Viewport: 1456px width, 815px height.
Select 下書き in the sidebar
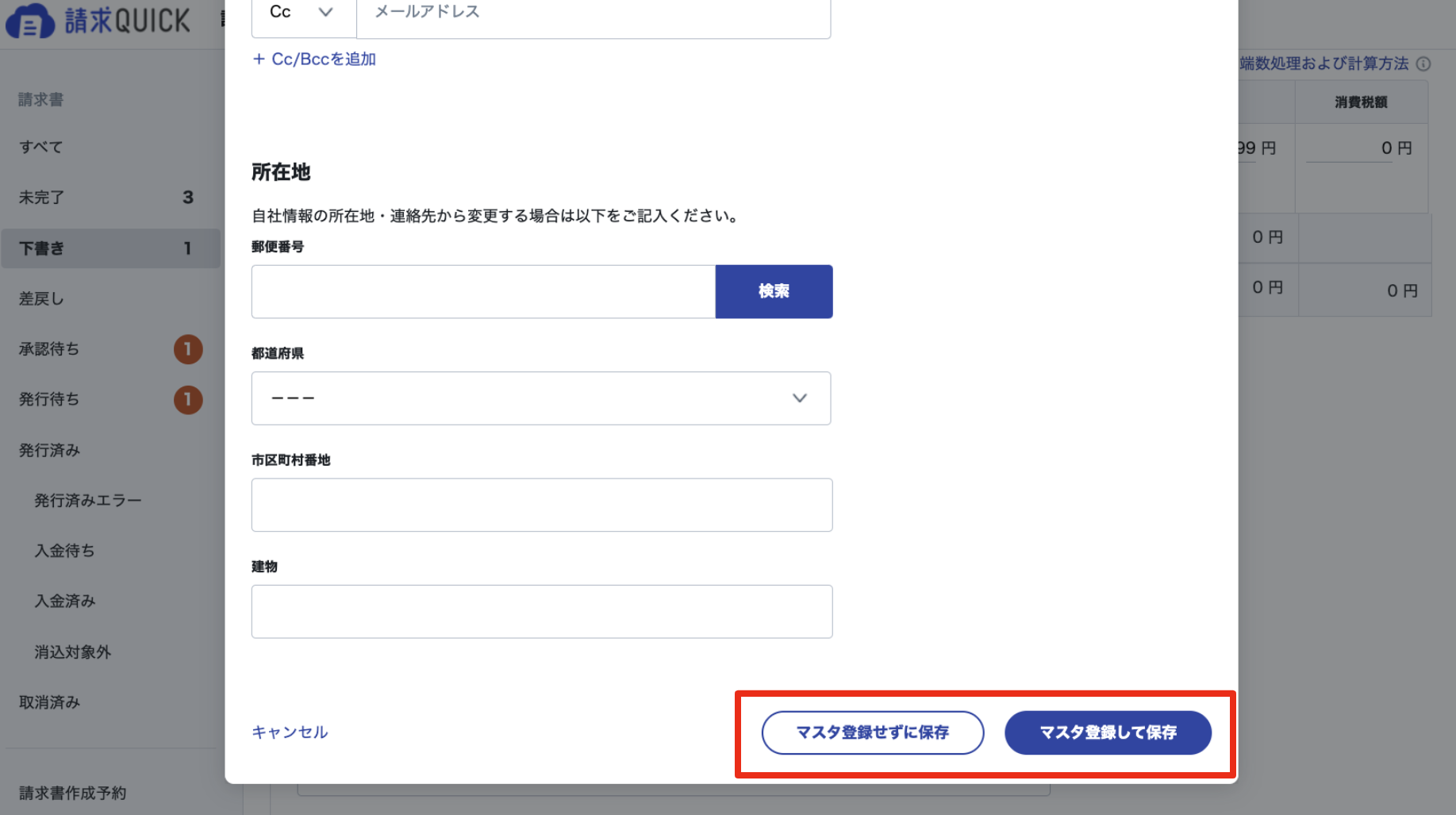click(x=110, y=248)
